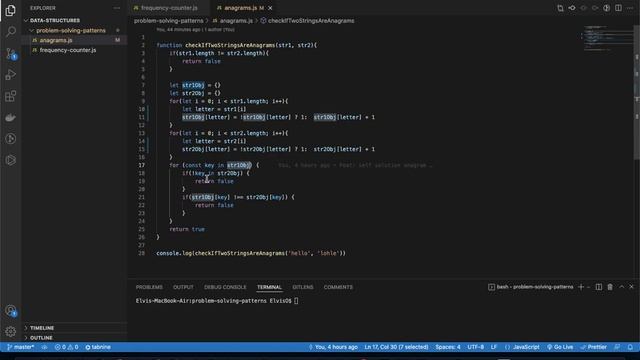This screenshot has width=640, height=360.
Task: Click the feedback icon in status bar
Action: [617, 347]
